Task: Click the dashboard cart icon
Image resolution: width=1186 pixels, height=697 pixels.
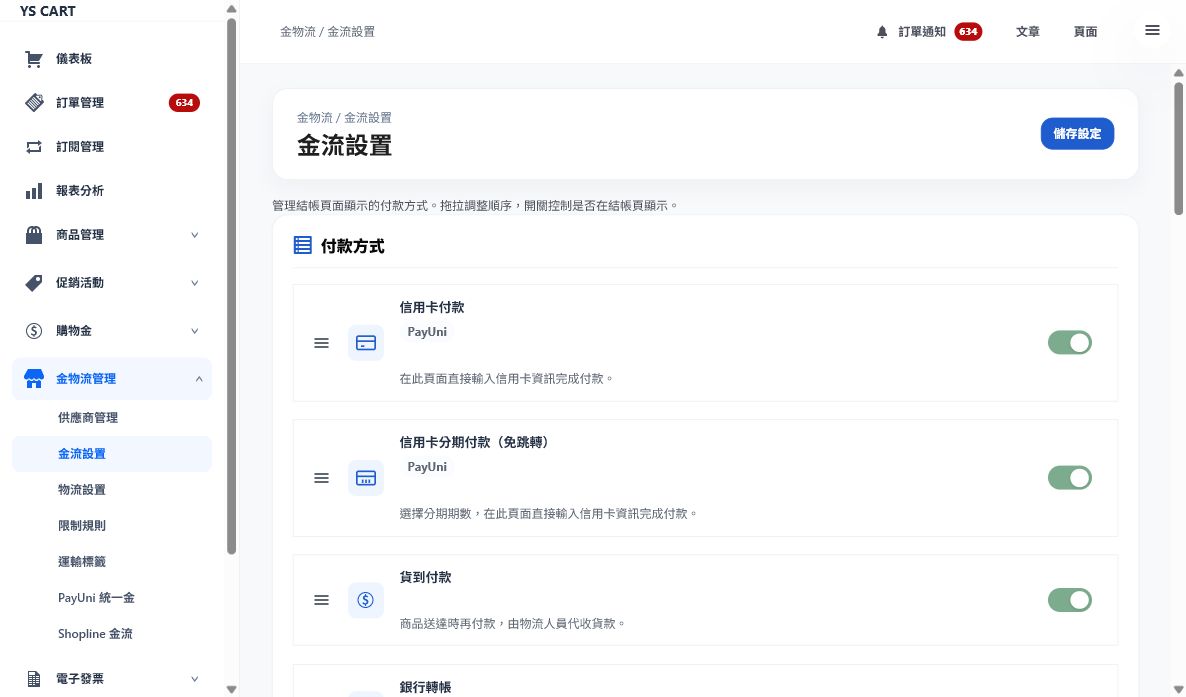Action: 33,59
